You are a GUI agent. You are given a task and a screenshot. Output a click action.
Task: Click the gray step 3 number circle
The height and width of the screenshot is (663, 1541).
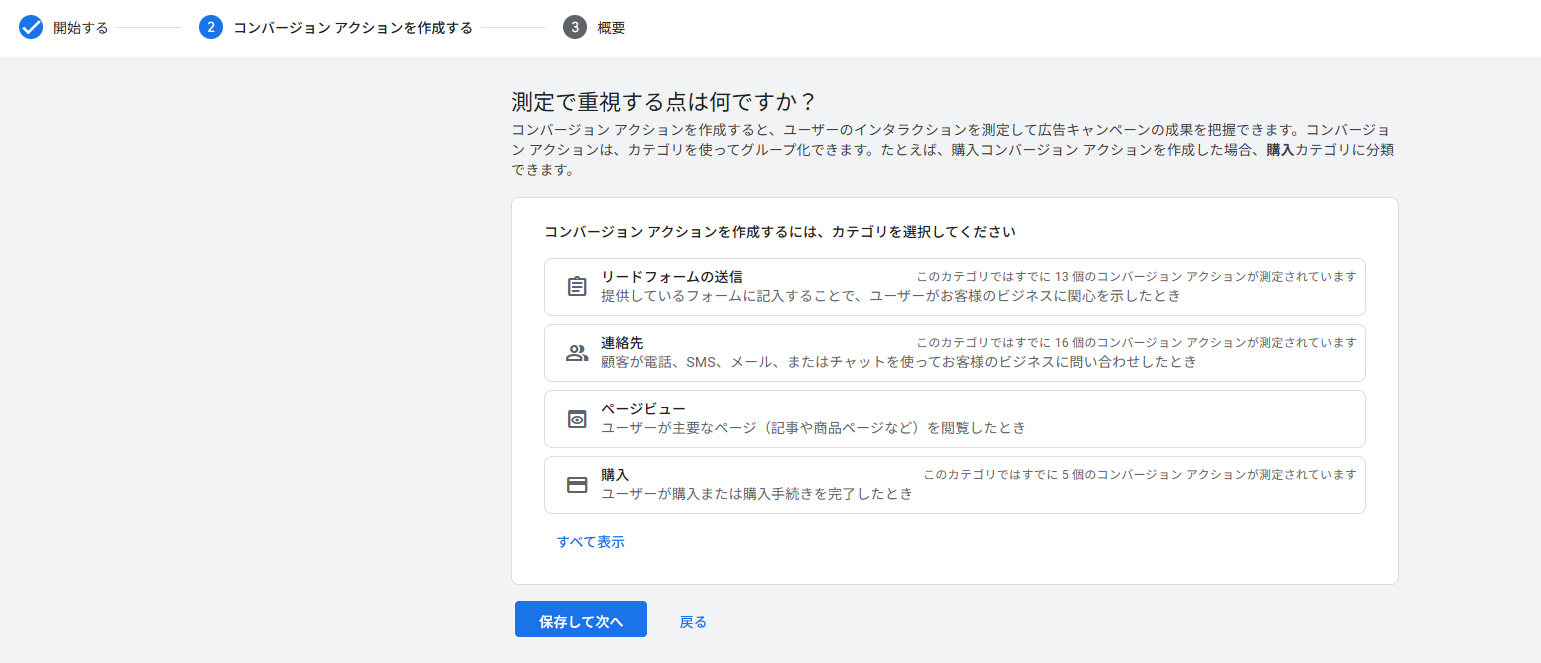pyautogui.click(x=574, y=27)
